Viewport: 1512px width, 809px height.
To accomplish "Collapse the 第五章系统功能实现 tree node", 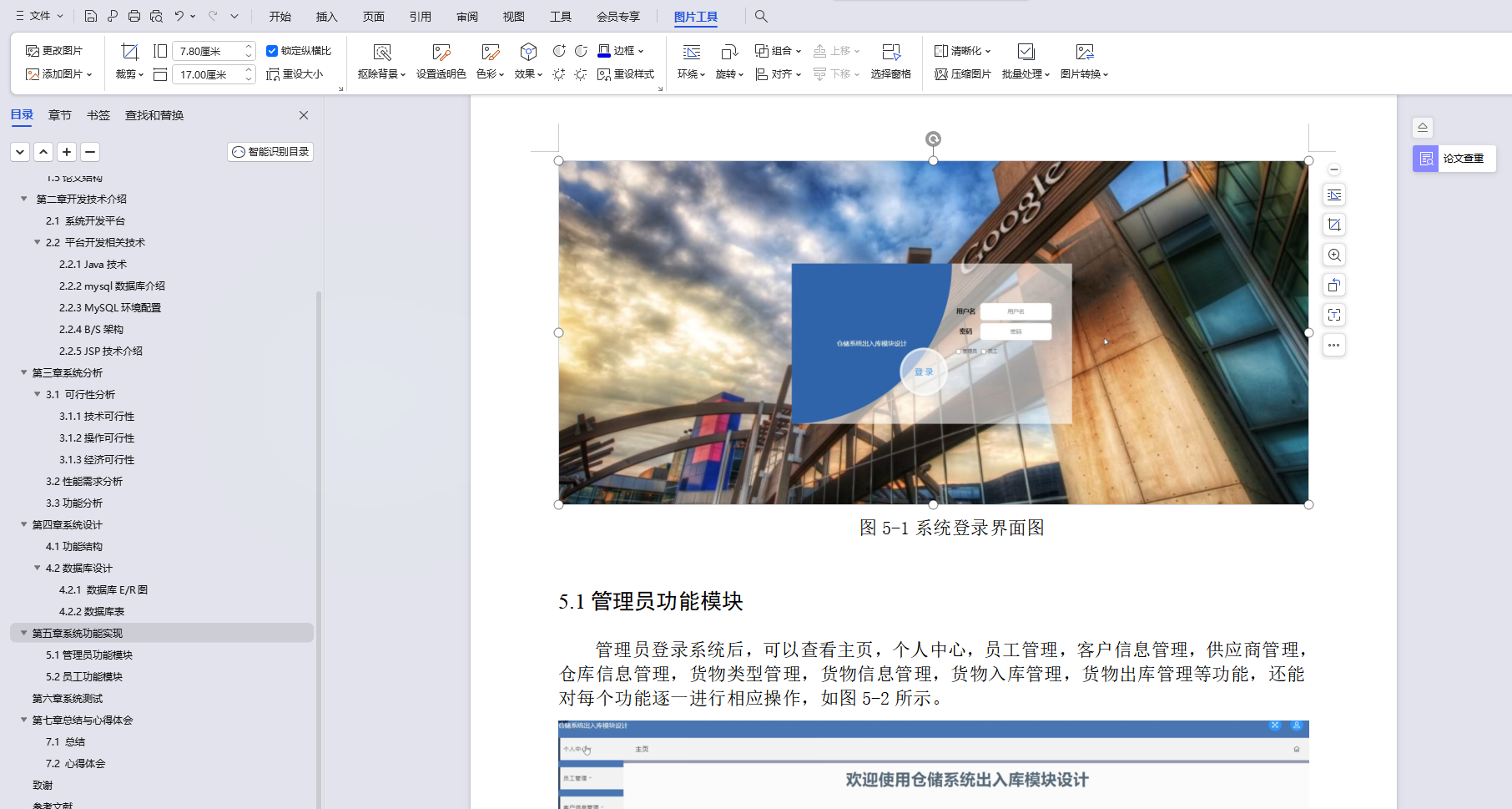I will click(23, 633).
